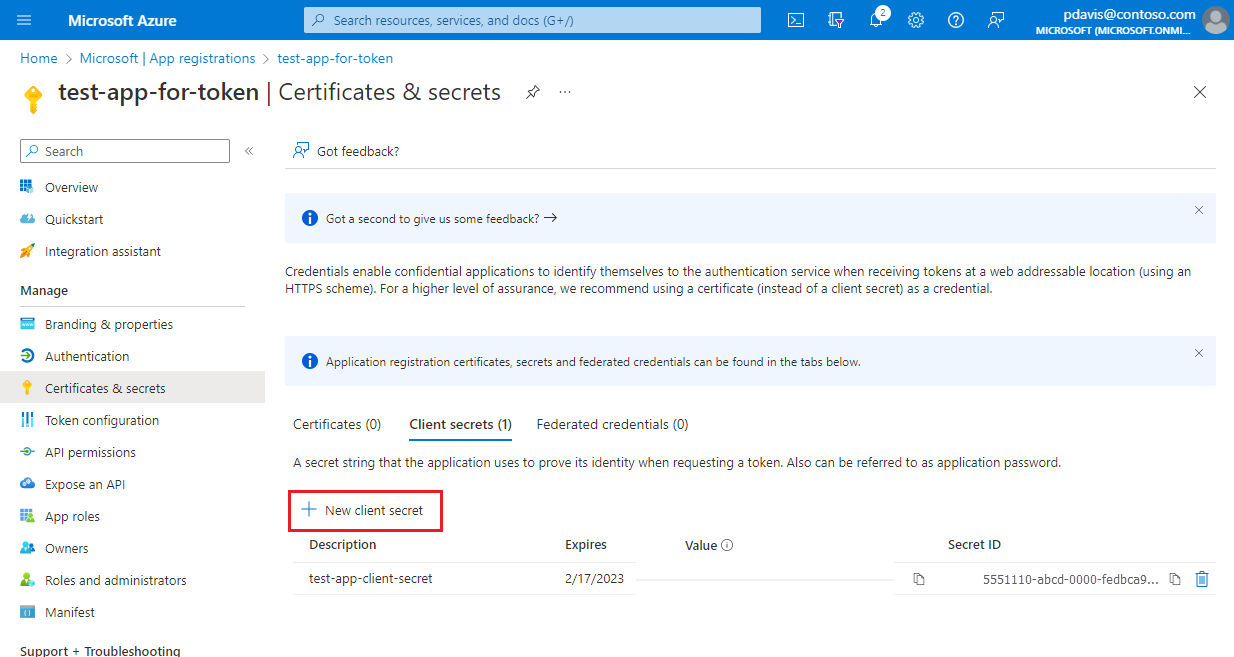Viewport: 1234px width, 657px height.
Task: Dismiss the application registration info banner
Action: (x=1199, y=353)
